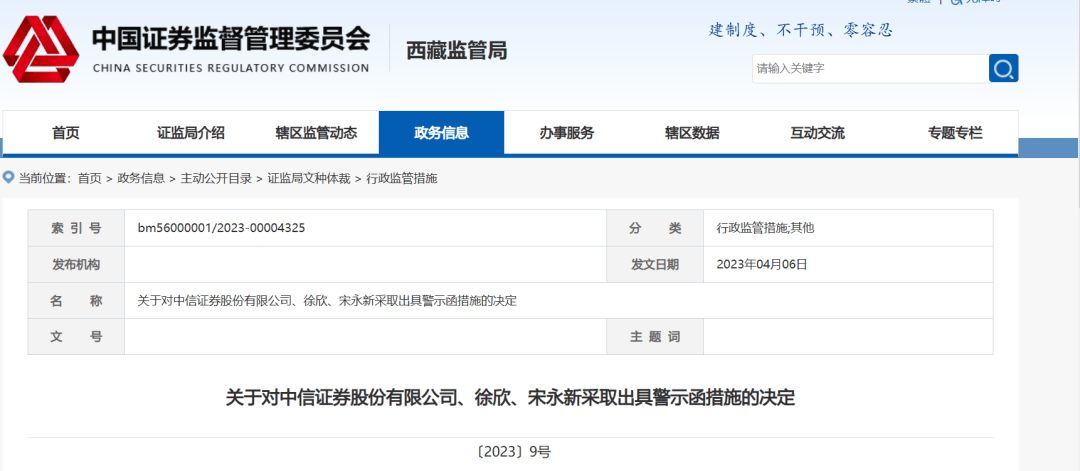Image resolution: width=1080 pixels, height=471 pixels.
Task: Click the document number 〔2023〕9号
Action: click(513, 452)
